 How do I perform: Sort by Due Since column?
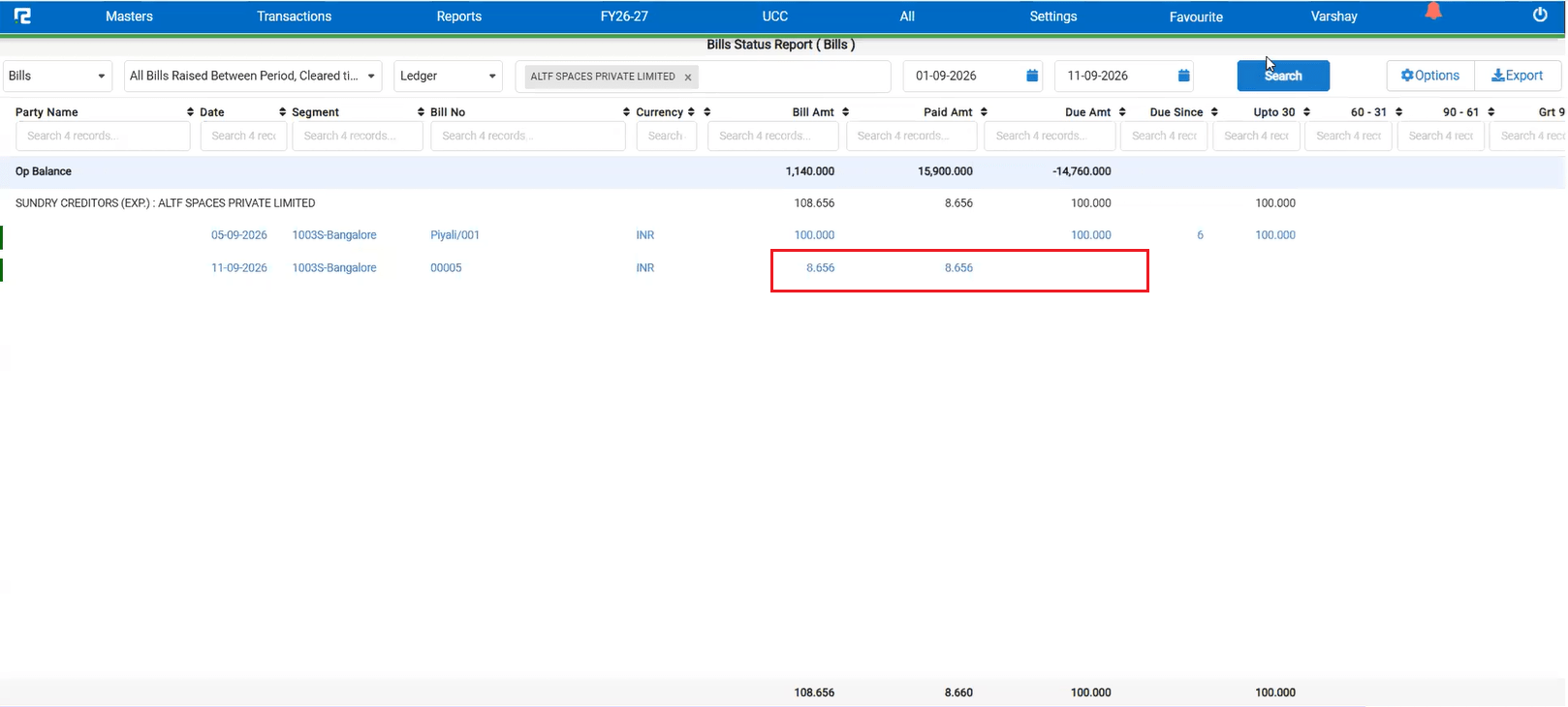[x=1214, y=112]
